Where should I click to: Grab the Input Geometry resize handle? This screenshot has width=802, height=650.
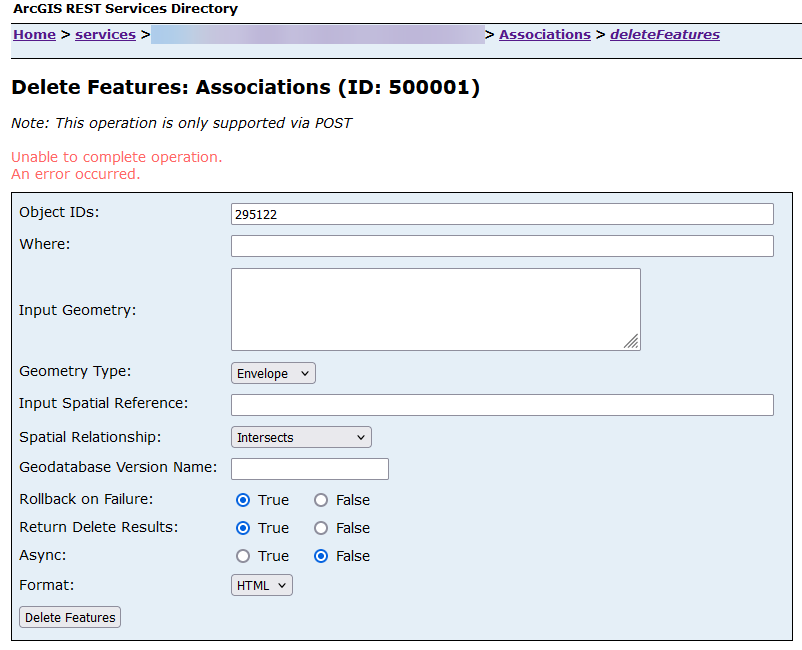(x=631, y=342)
